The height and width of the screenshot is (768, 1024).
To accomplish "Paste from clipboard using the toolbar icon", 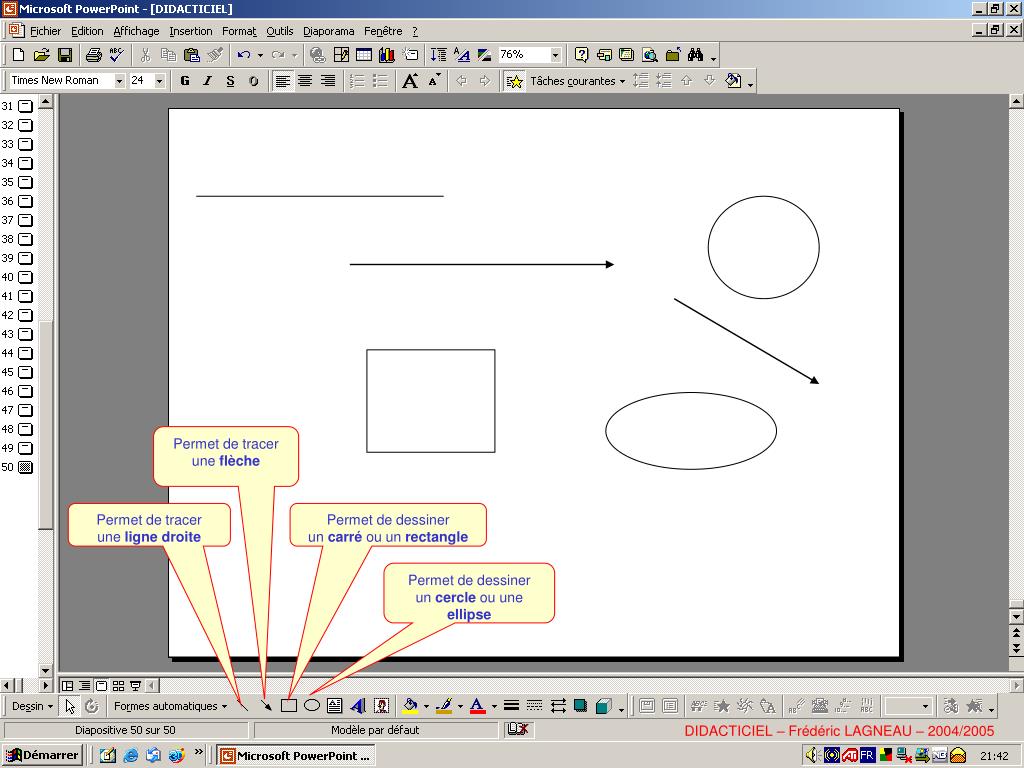I will (x=191, y=55).
